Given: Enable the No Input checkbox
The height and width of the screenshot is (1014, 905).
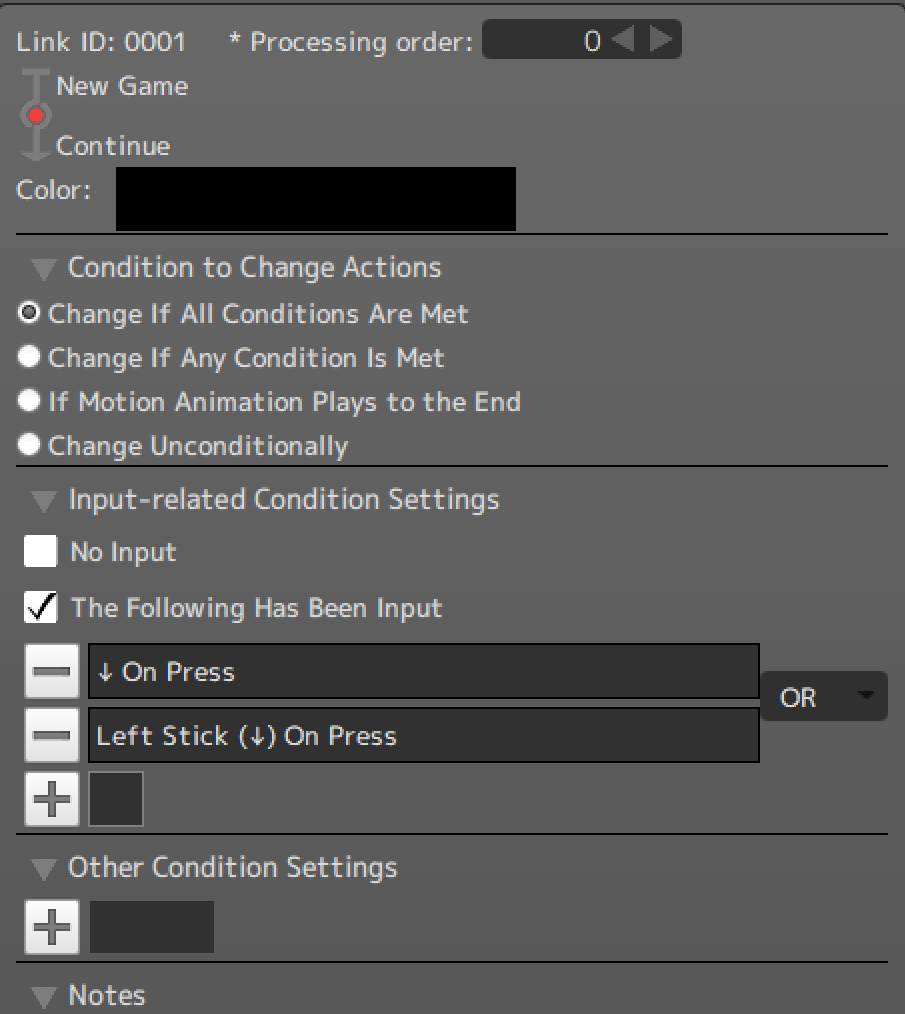Looking at the screenshot, I should (41, 552).
